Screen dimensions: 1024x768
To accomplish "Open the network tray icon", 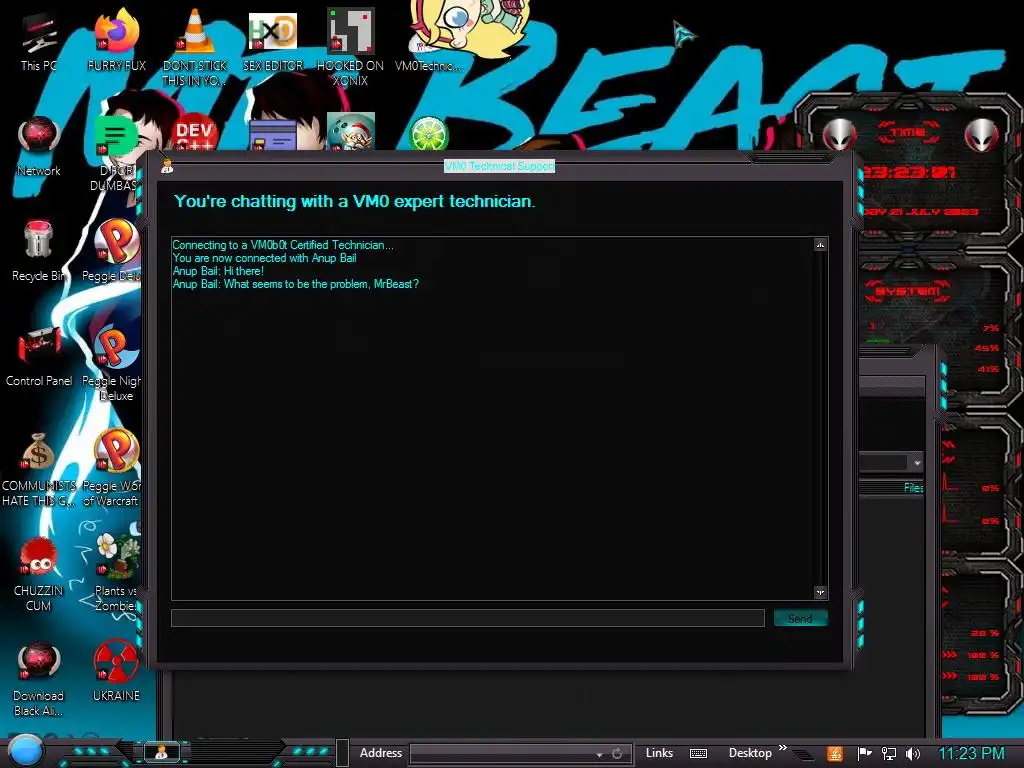I will [x=889, y=754].
